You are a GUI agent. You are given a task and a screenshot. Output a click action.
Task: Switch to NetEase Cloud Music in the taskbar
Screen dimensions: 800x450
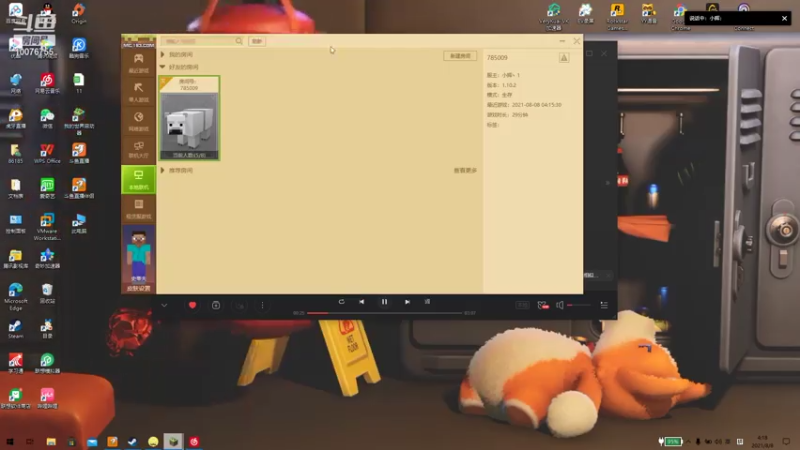point(194,441)
